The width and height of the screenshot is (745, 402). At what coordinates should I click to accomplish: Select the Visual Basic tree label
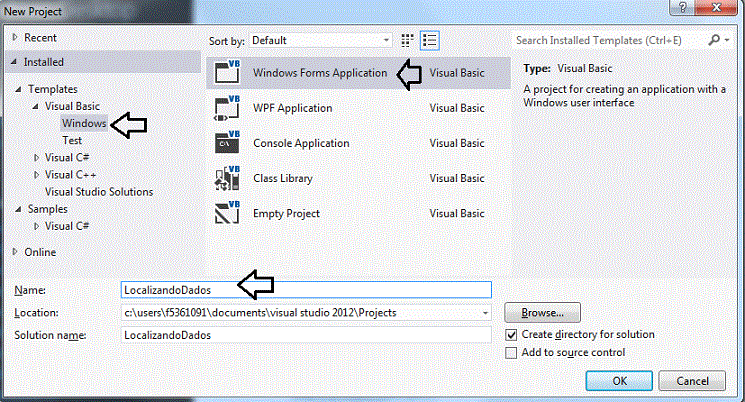click(72, 106)
